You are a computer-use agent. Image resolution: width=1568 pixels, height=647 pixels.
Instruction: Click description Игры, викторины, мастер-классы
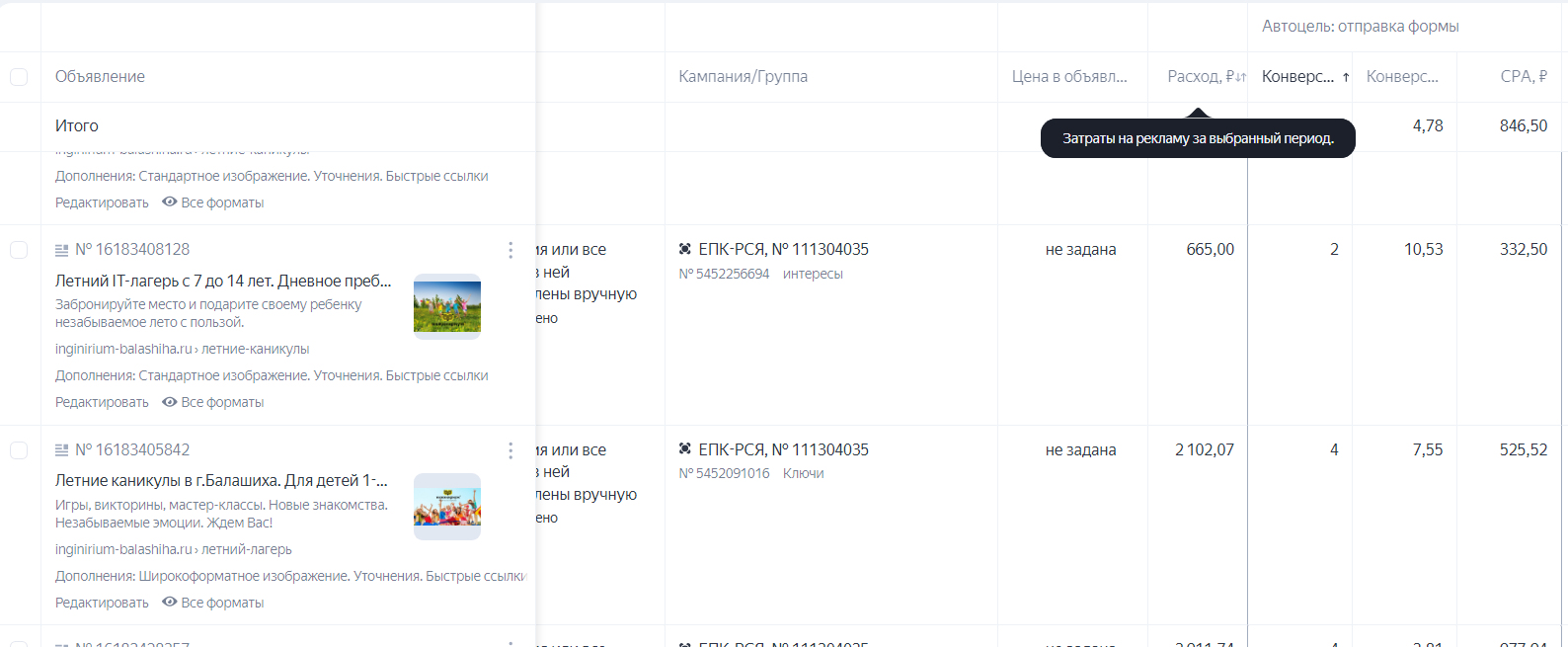[x=221, y=514]
